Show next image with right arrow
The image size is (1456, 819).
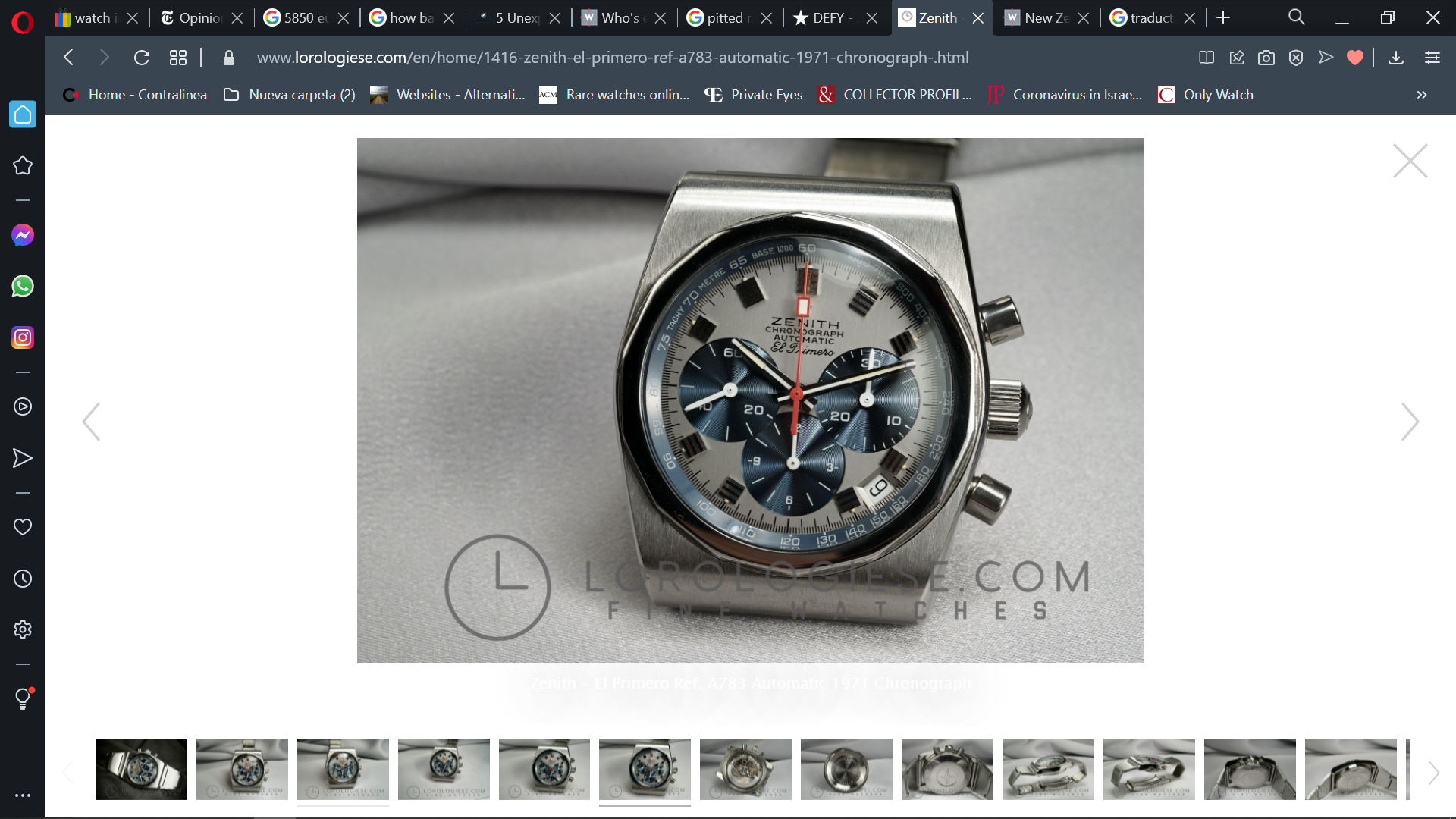(x=1409, y=422)
